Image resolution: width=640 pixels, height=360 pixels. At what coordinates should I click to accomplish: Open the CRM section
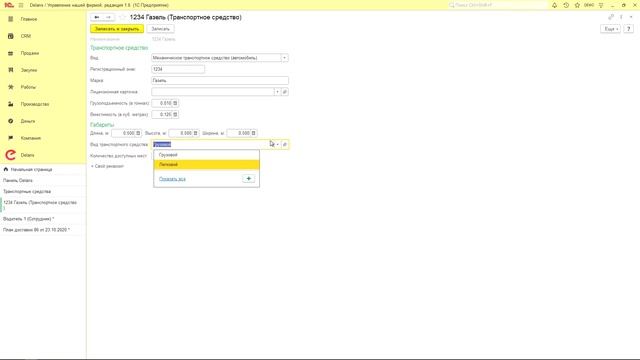click(26, 36)
